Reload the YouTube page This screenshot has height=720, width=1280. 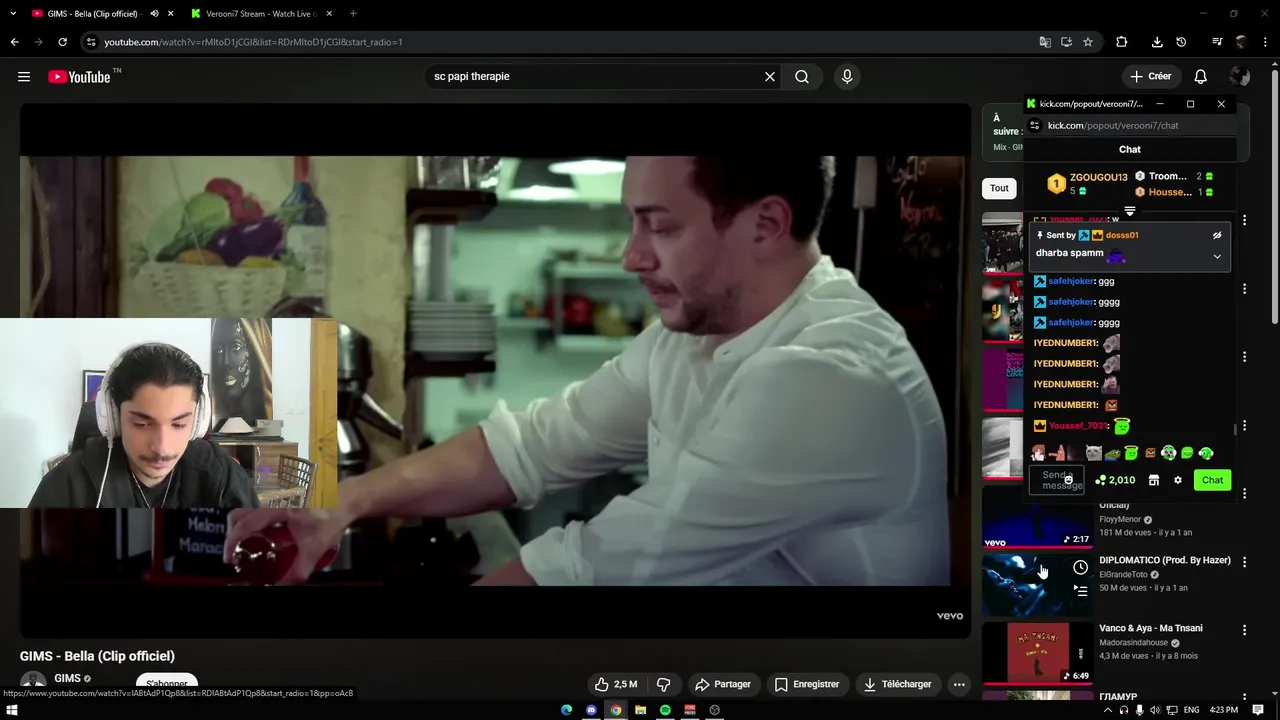click(62, 42)
